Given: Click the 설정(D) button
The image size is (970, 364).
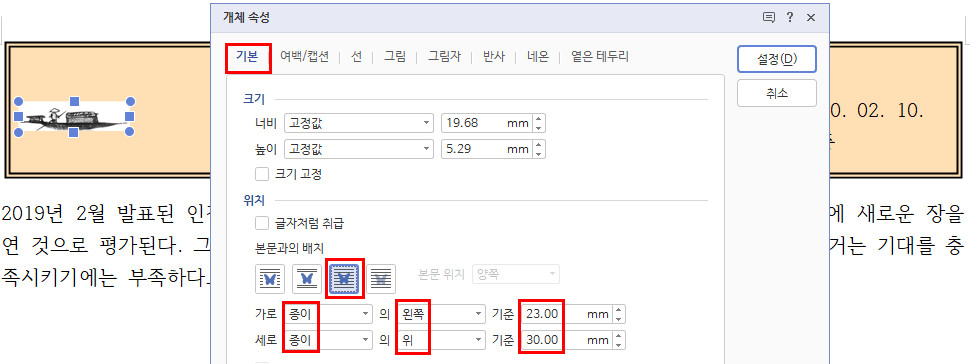Looking at the screenshot, I should click(777, 59).
